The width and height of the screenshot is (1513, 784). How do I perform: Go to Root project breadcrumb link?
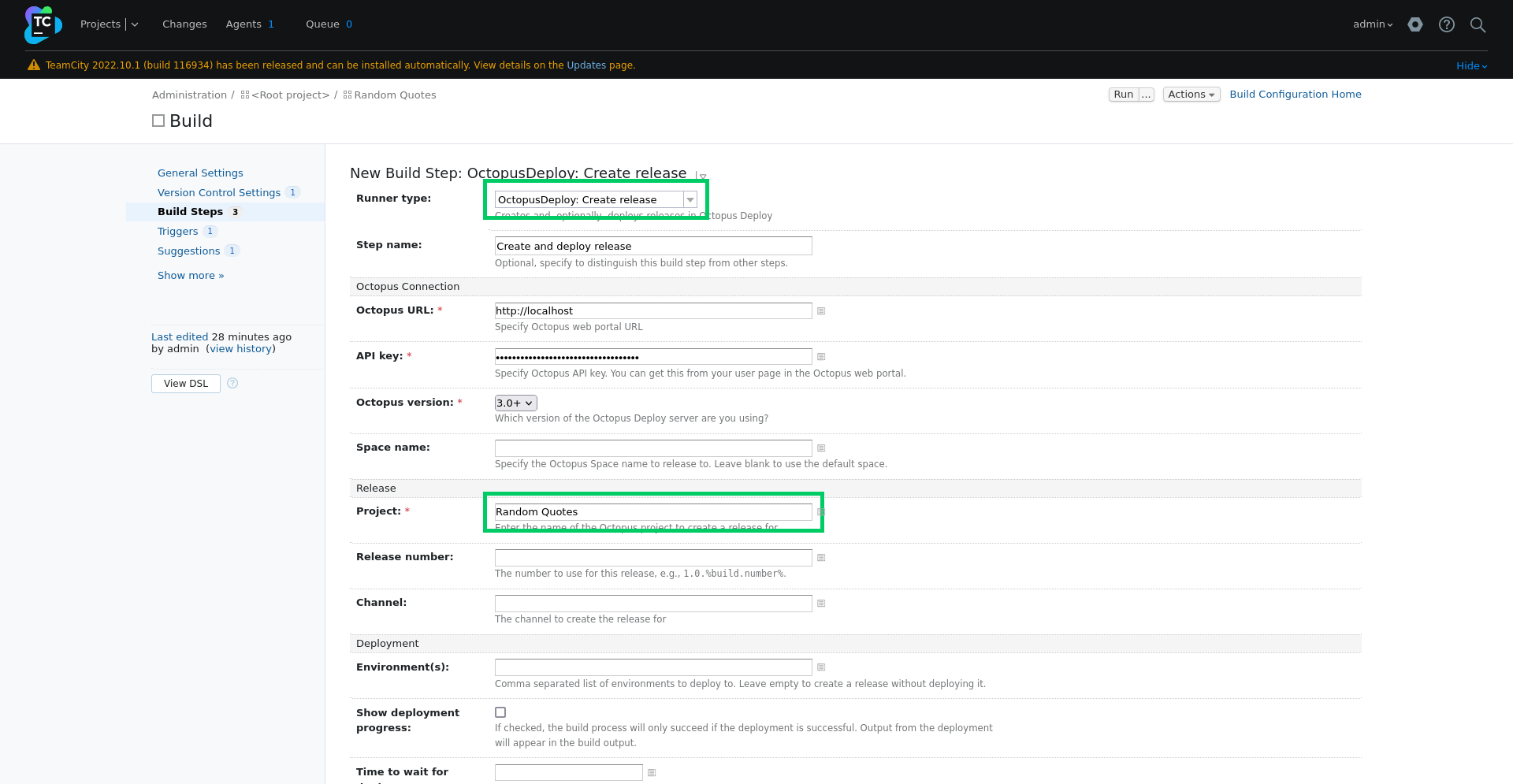(290, 95)
